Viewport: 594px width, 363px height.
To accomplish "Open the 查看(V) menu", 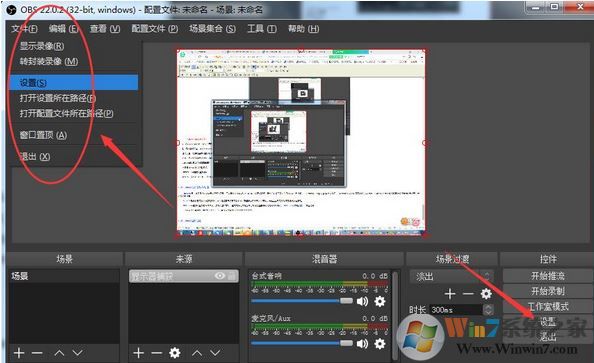I will [x=105, y=29].
